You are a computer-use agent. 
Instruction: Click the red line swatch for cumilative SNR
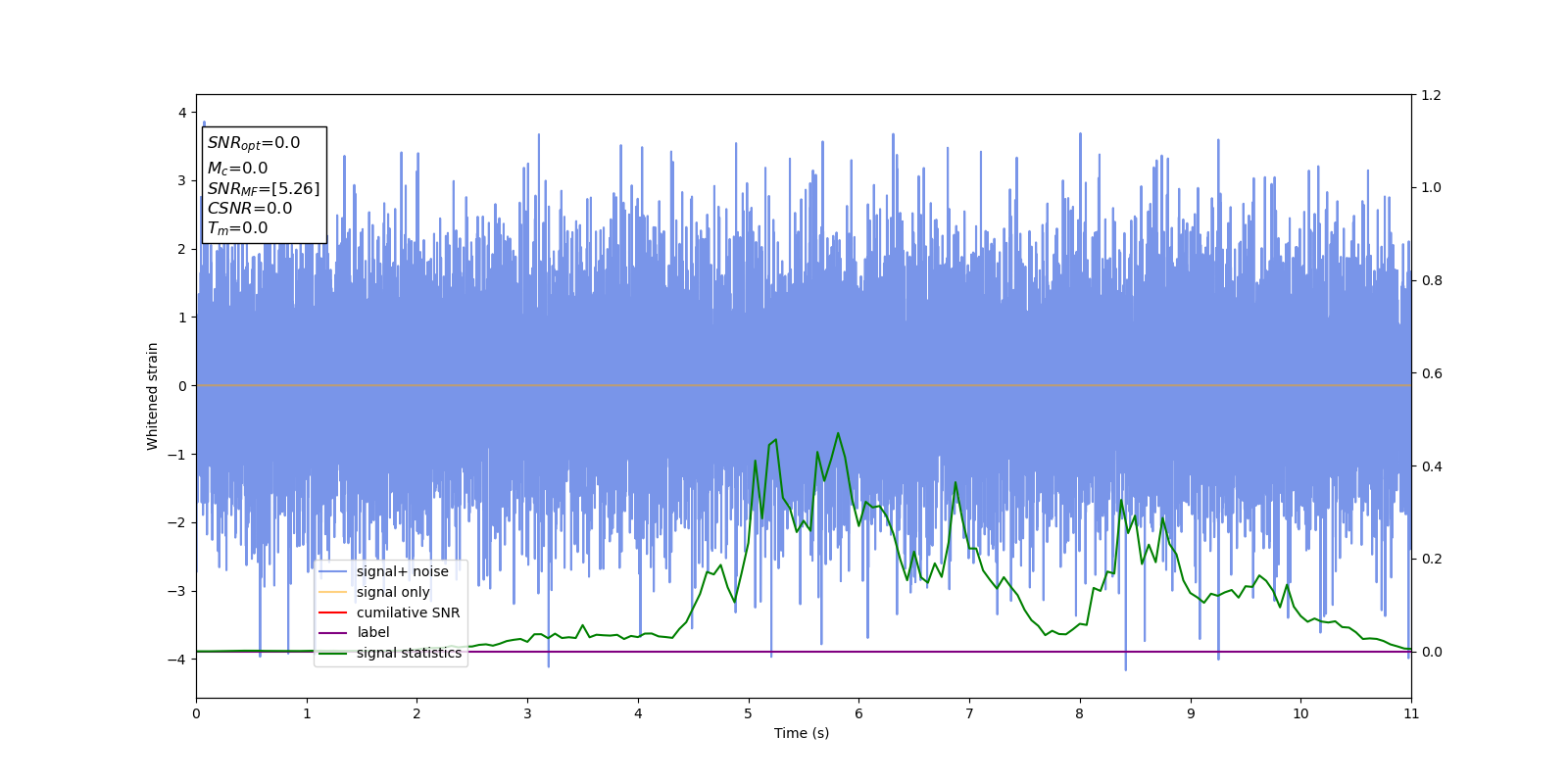[x=333, y=612]
